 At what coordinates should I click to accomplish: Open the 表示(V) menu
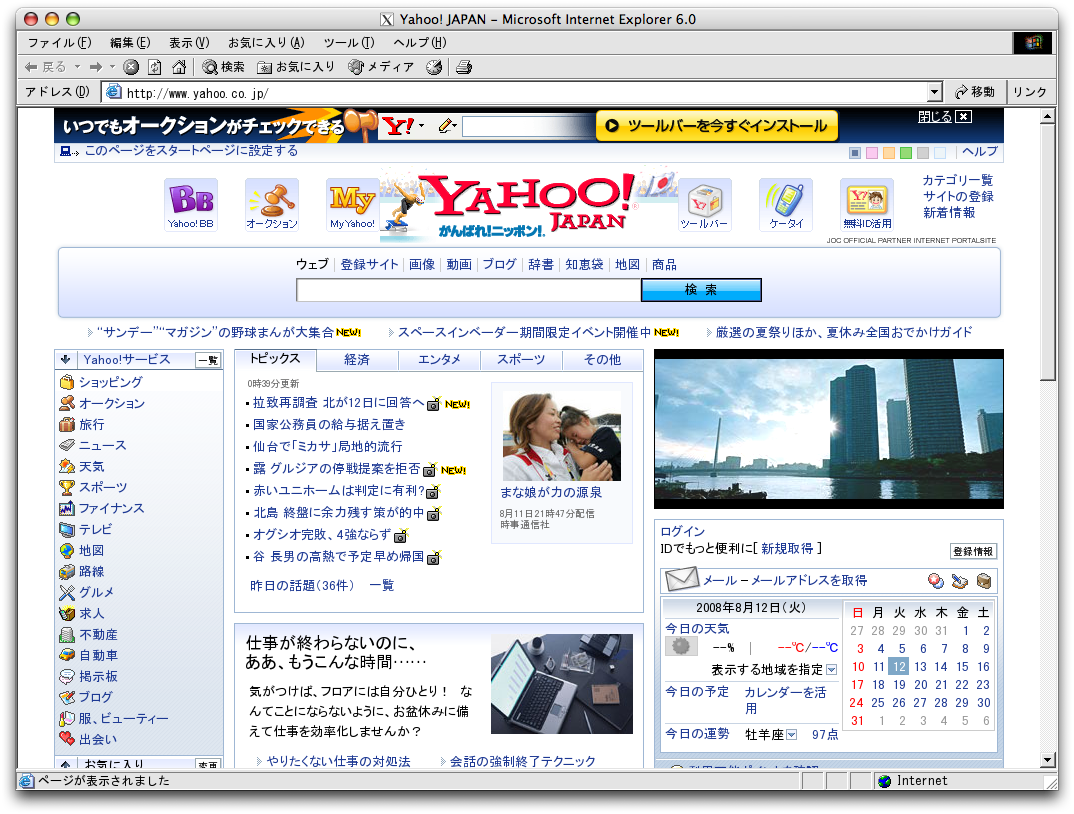pos(189,42)
